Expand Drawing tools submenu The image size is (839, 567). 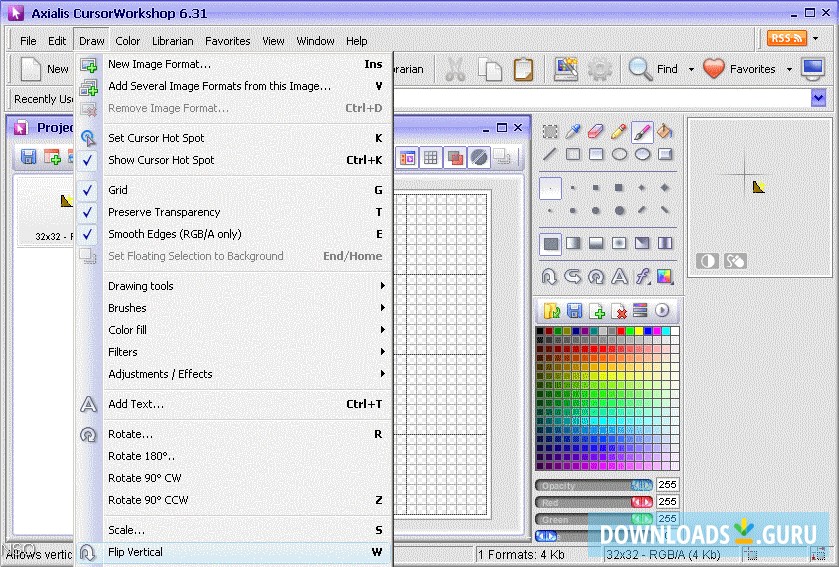click(x=234, y=286)
